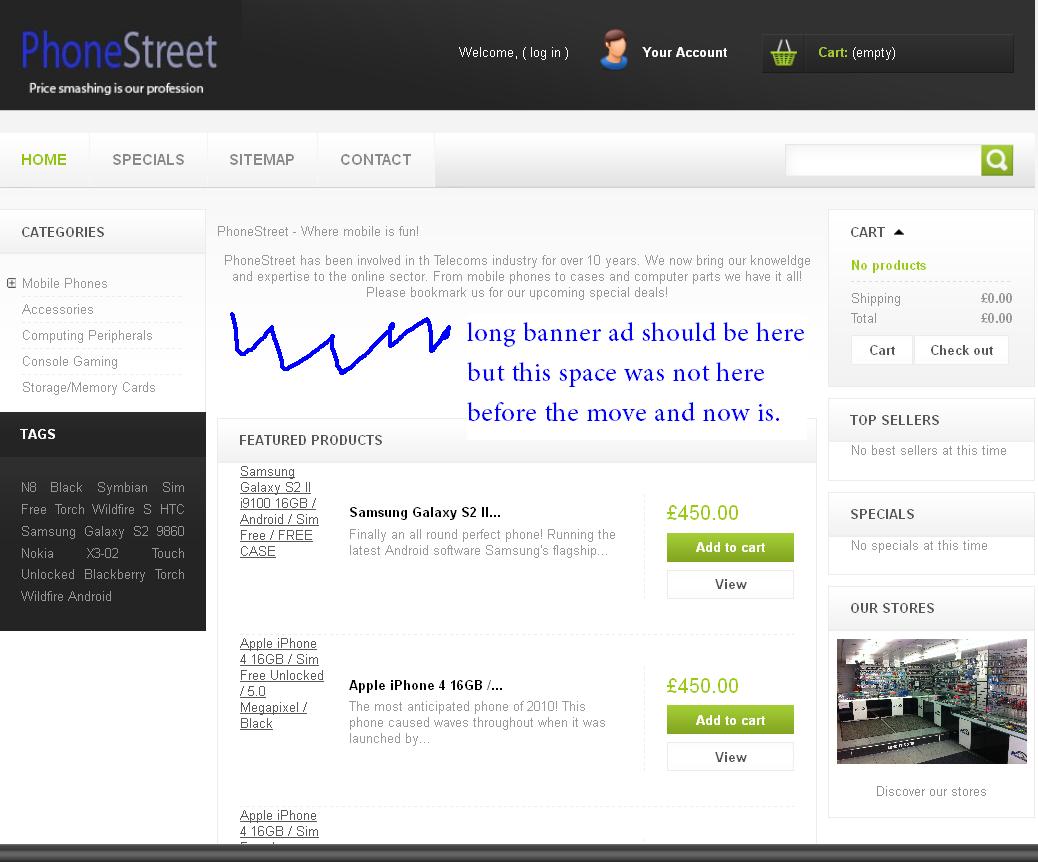The width and height of the screenshot is (1038, 862).
Task: Click the PhoneStreet logo
Action: coord(119,61)
